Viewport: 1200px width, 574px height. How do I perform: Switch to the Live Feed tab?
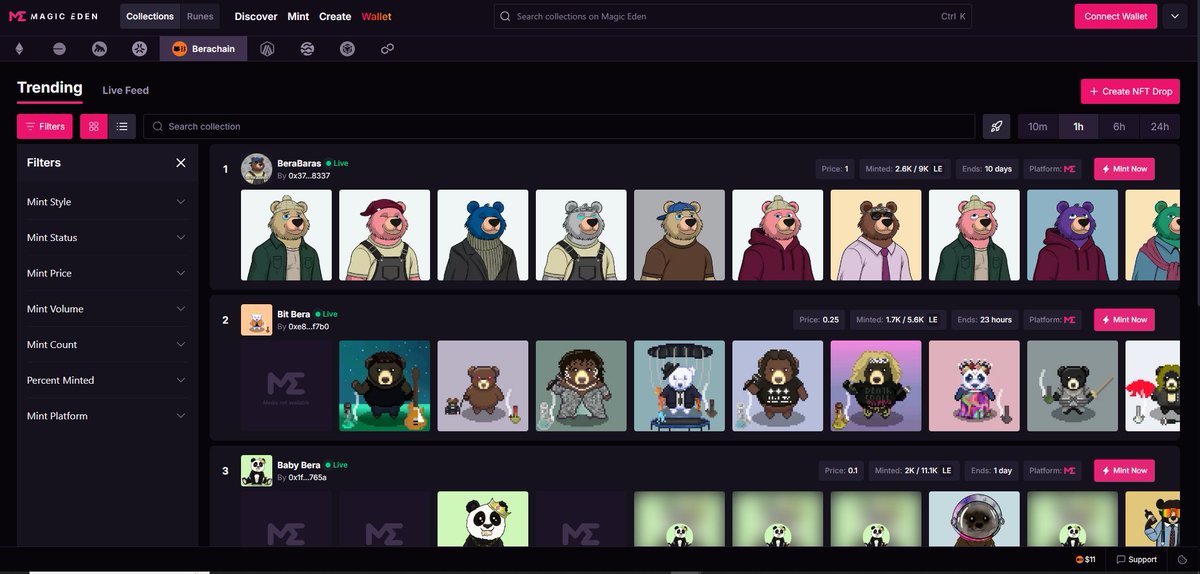point(125,90)
